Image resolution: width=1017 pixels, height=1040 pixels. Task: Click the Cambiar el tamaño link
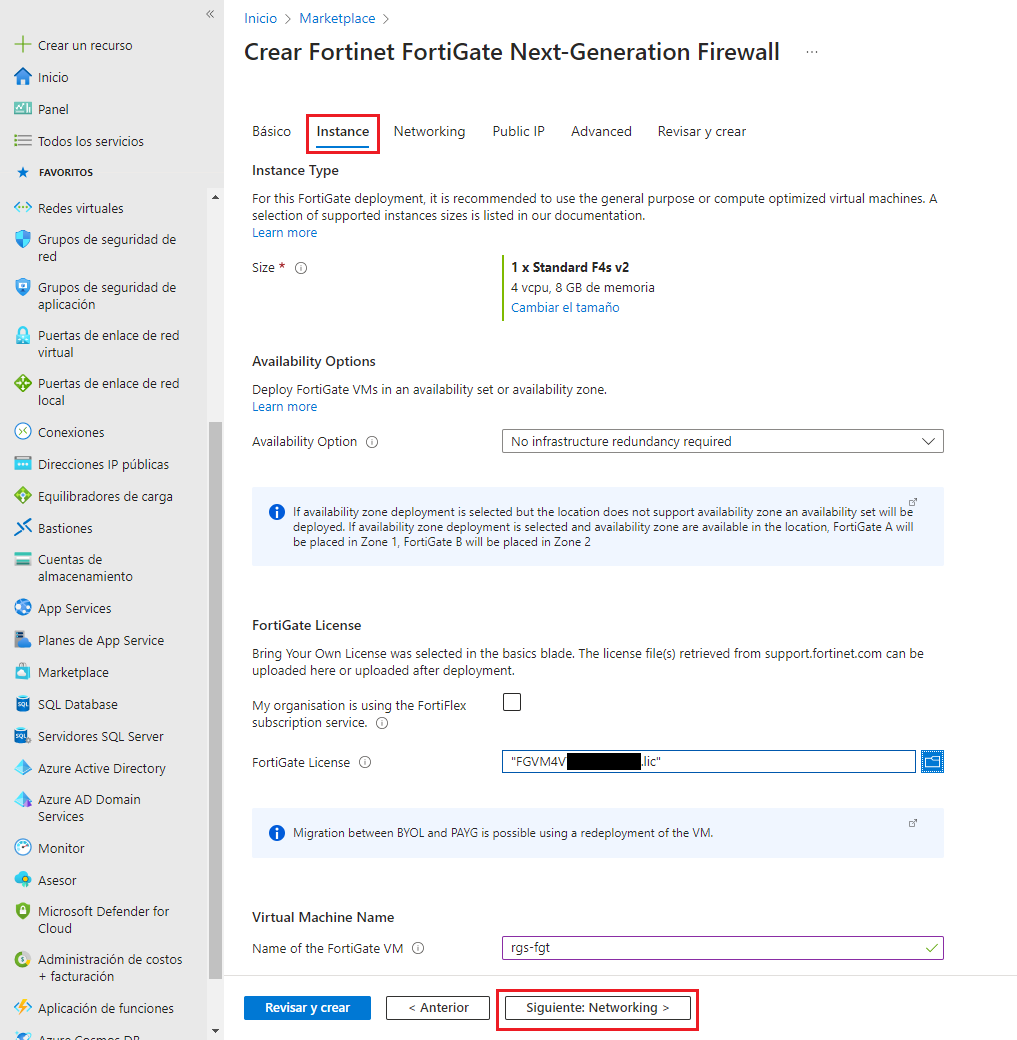pyautogui.click(x=564, y=307)
